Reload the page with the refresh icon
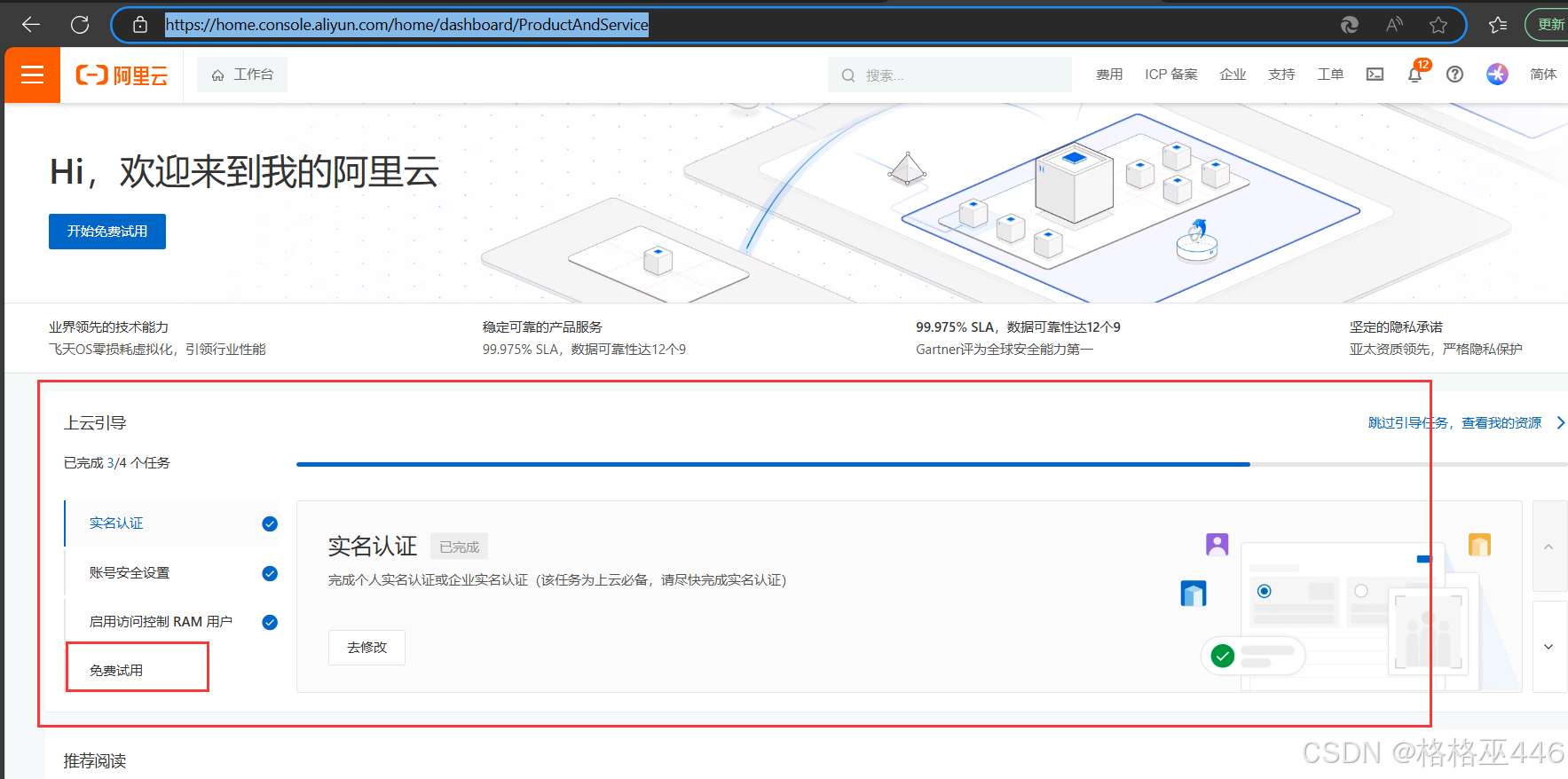The width and height of the screenshot is (1568, 779). click(80, 25)
